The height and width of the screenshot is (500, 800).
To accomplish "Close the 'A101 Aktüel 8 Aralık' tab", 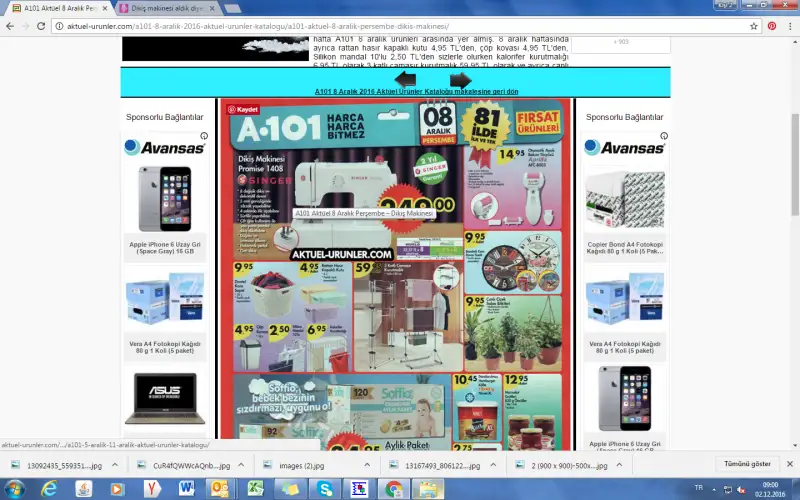I will [x=105, y=8].
